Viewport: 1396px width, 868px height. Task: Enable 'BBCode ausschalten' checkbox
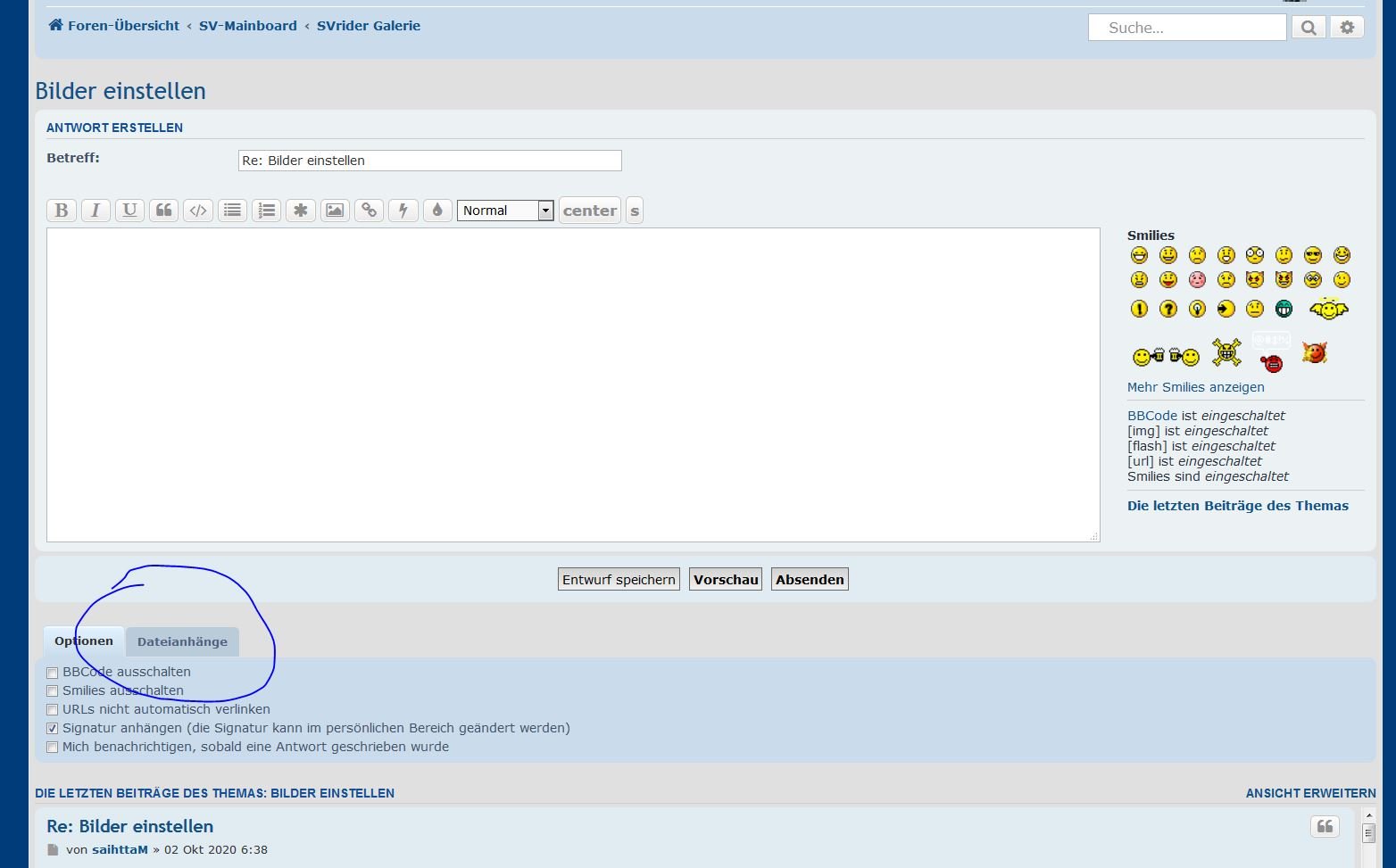click(53, 673)
